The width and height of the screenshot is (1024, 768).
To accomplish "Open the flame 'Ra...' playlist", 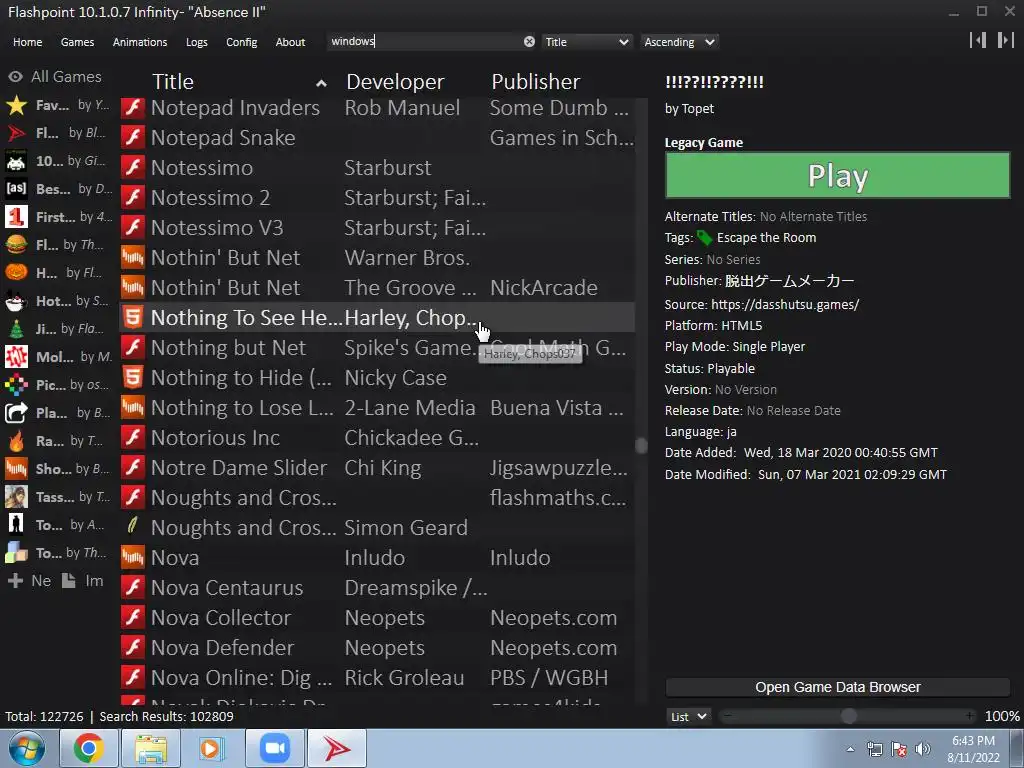I will [57, 441].
